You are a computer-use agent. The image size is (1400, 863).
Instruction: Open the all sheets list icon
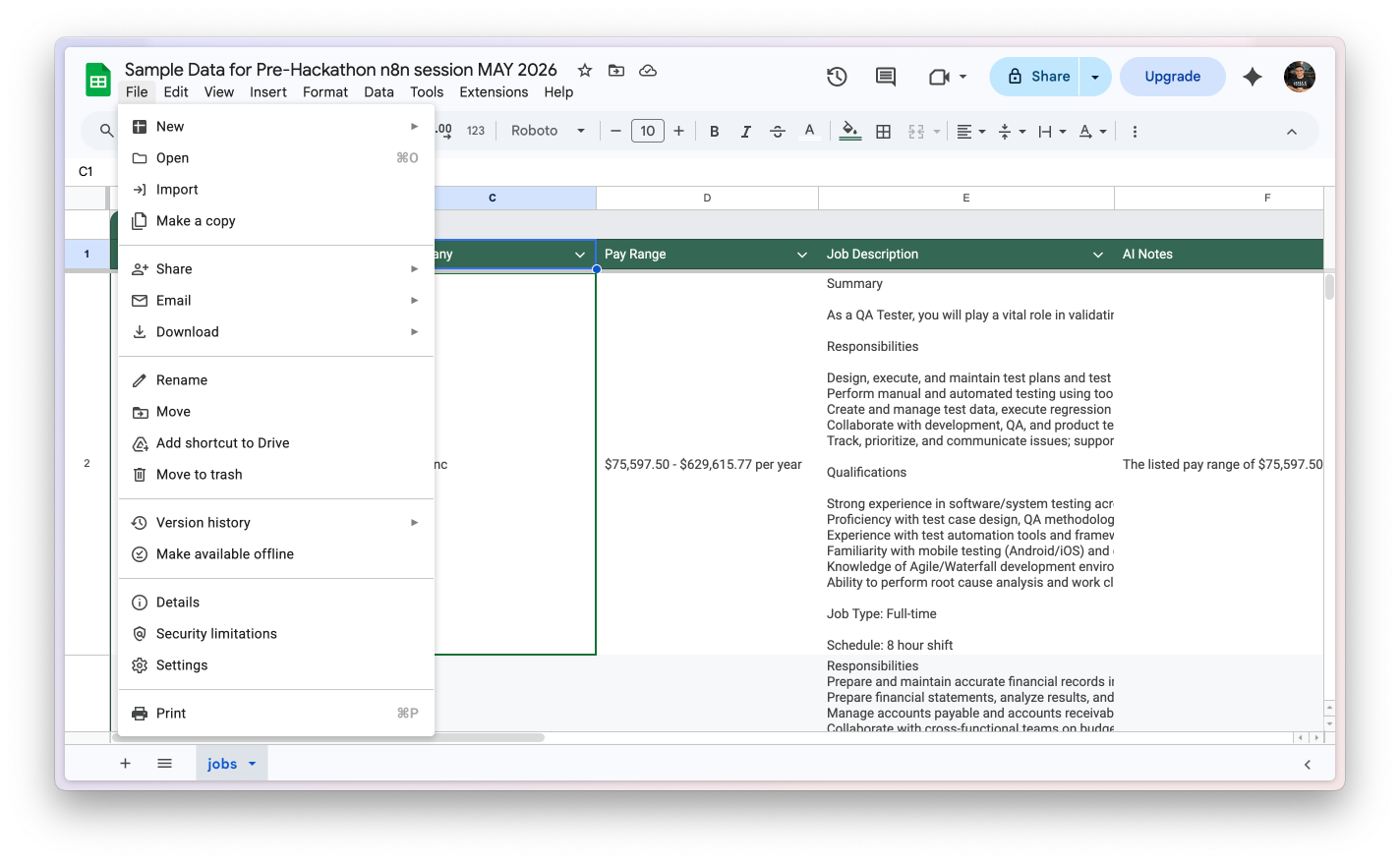(x=164, y=764)
